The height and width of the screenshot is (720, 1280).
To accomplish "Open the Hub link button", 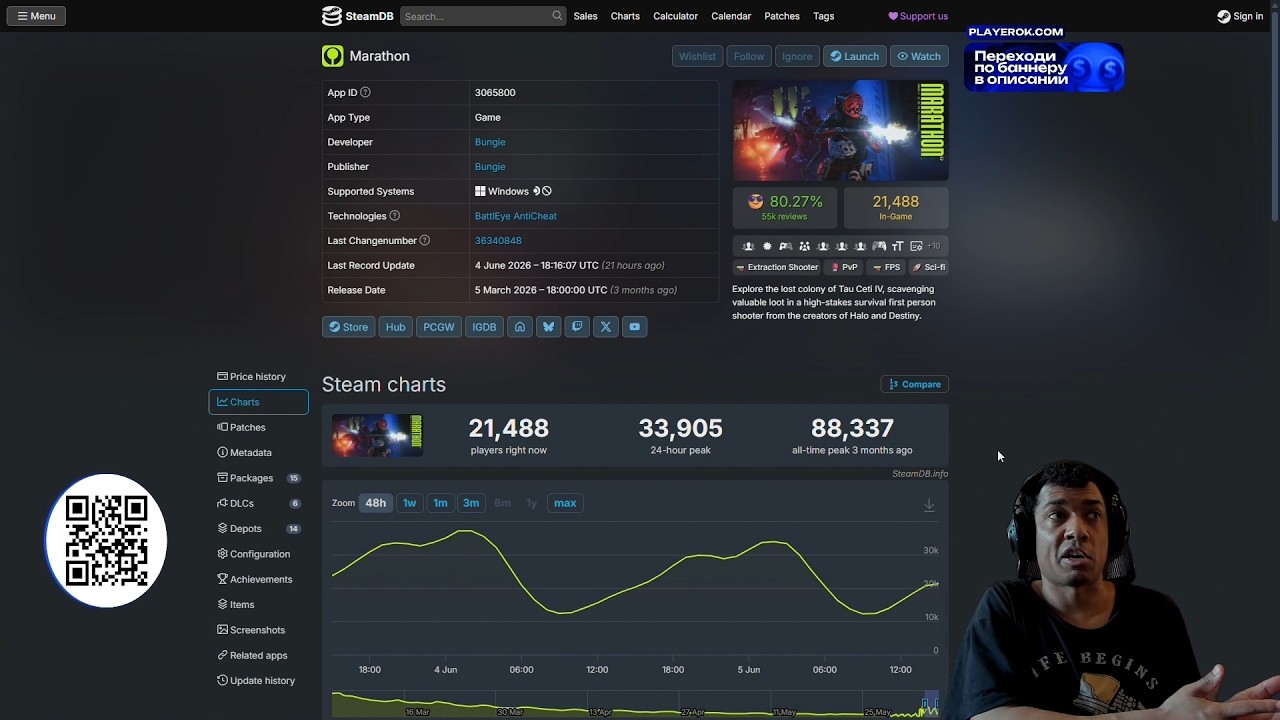I will pos(396,327).
